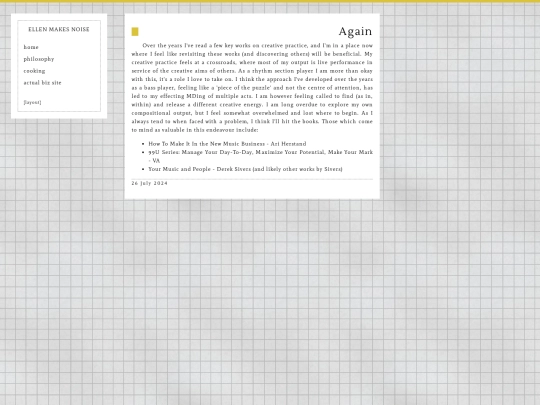Open the home page link
The height and width of the screenshot is (405, 540).
[x=31, y=47]
